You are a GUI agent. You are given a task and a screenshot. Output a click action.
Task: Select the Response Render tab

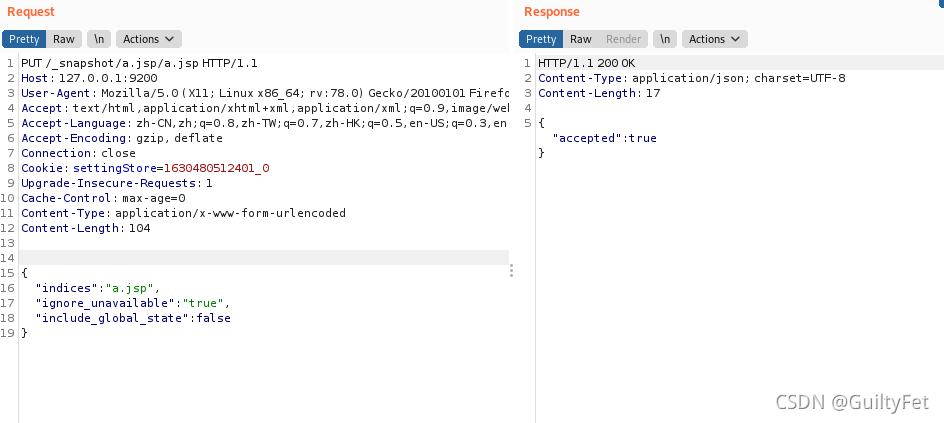[623, 39]
